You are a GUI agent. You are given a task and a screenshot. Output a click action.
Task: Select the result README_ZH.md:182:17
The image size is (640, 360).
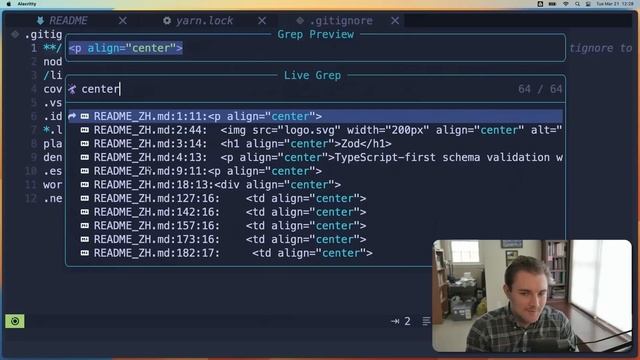tap(315, 253)
